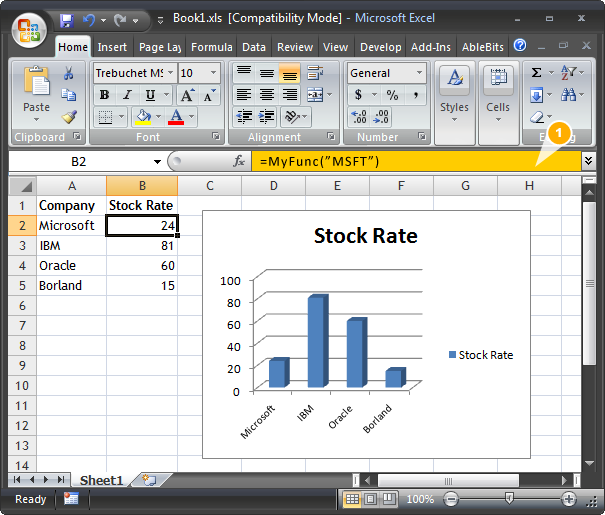The width and height of the screenshot is (605, 515).
Task: Copy the selected cell
Action: 69,95
